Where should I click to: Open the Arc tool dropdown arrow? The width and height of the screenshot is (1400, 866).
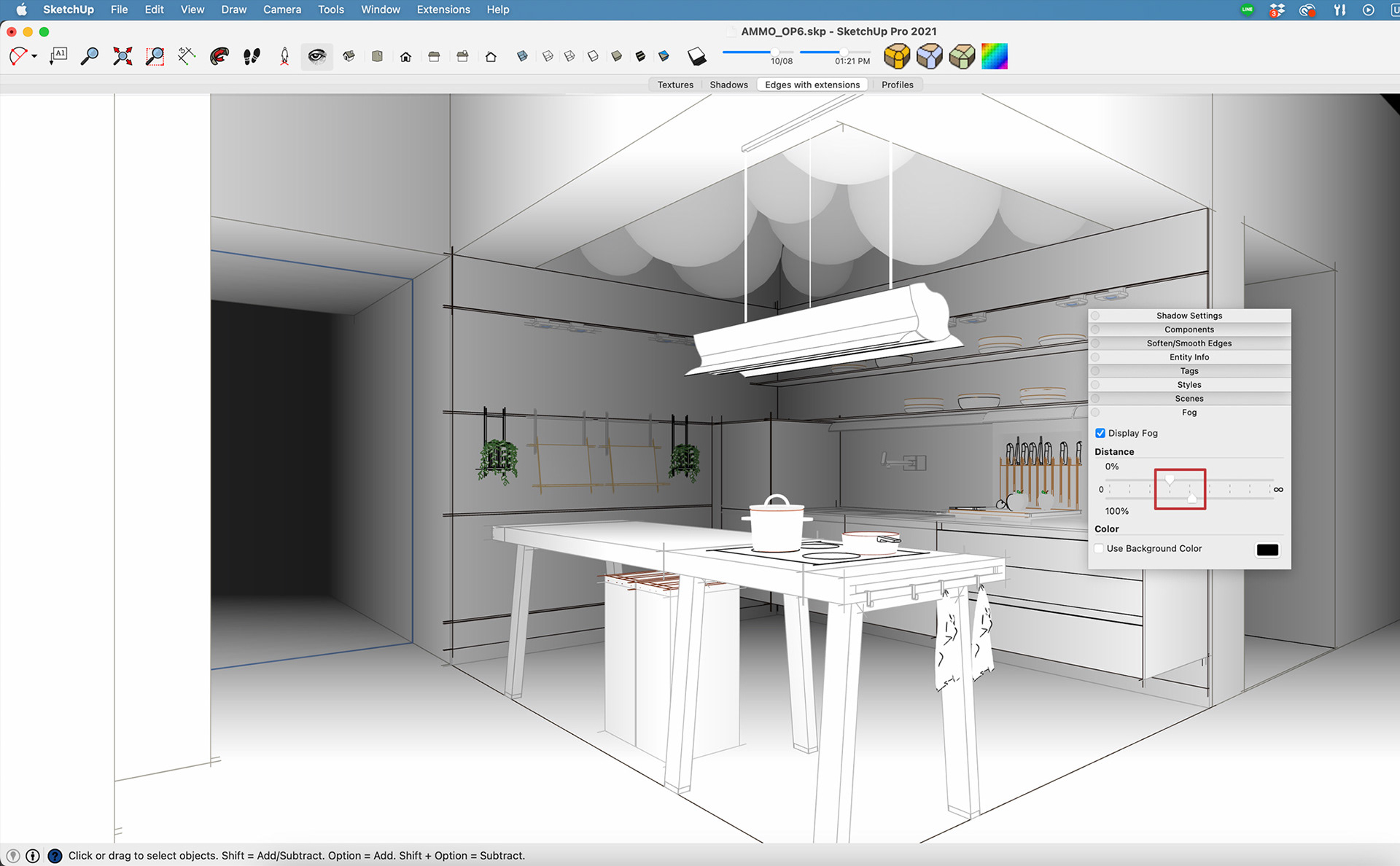(x=34, y=57)
